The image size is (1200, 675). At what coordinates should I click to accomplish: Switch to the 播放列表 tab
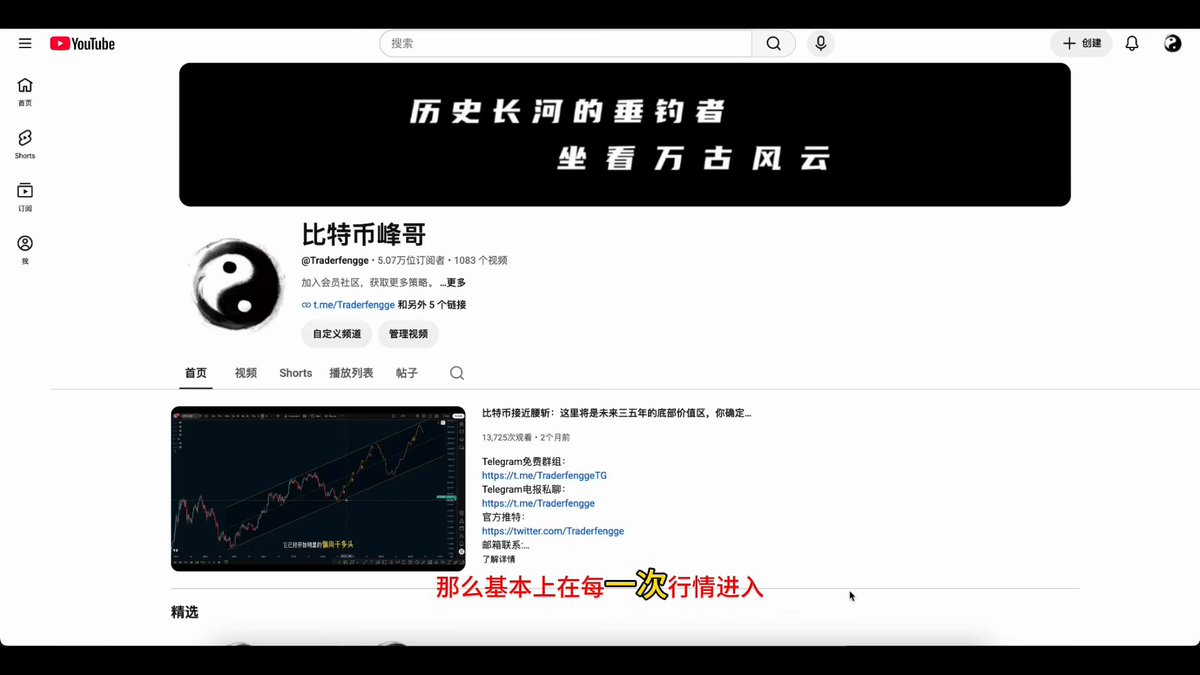coord(351,373)
